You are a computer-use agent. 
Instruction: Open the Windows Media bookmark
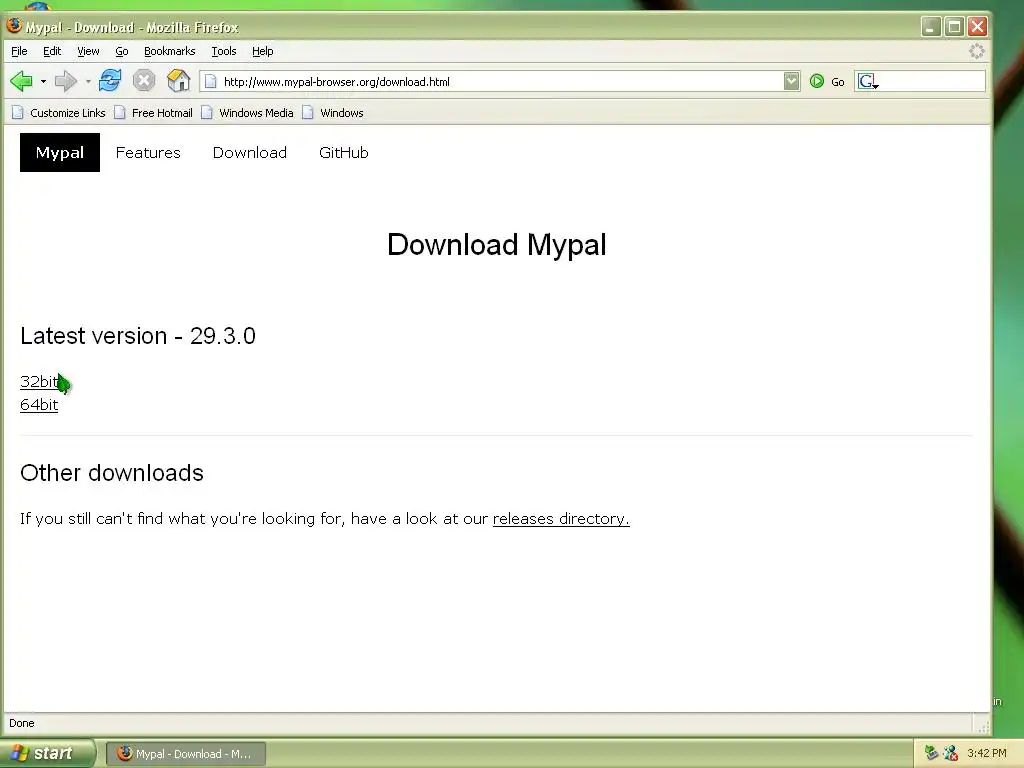(248, 113)
